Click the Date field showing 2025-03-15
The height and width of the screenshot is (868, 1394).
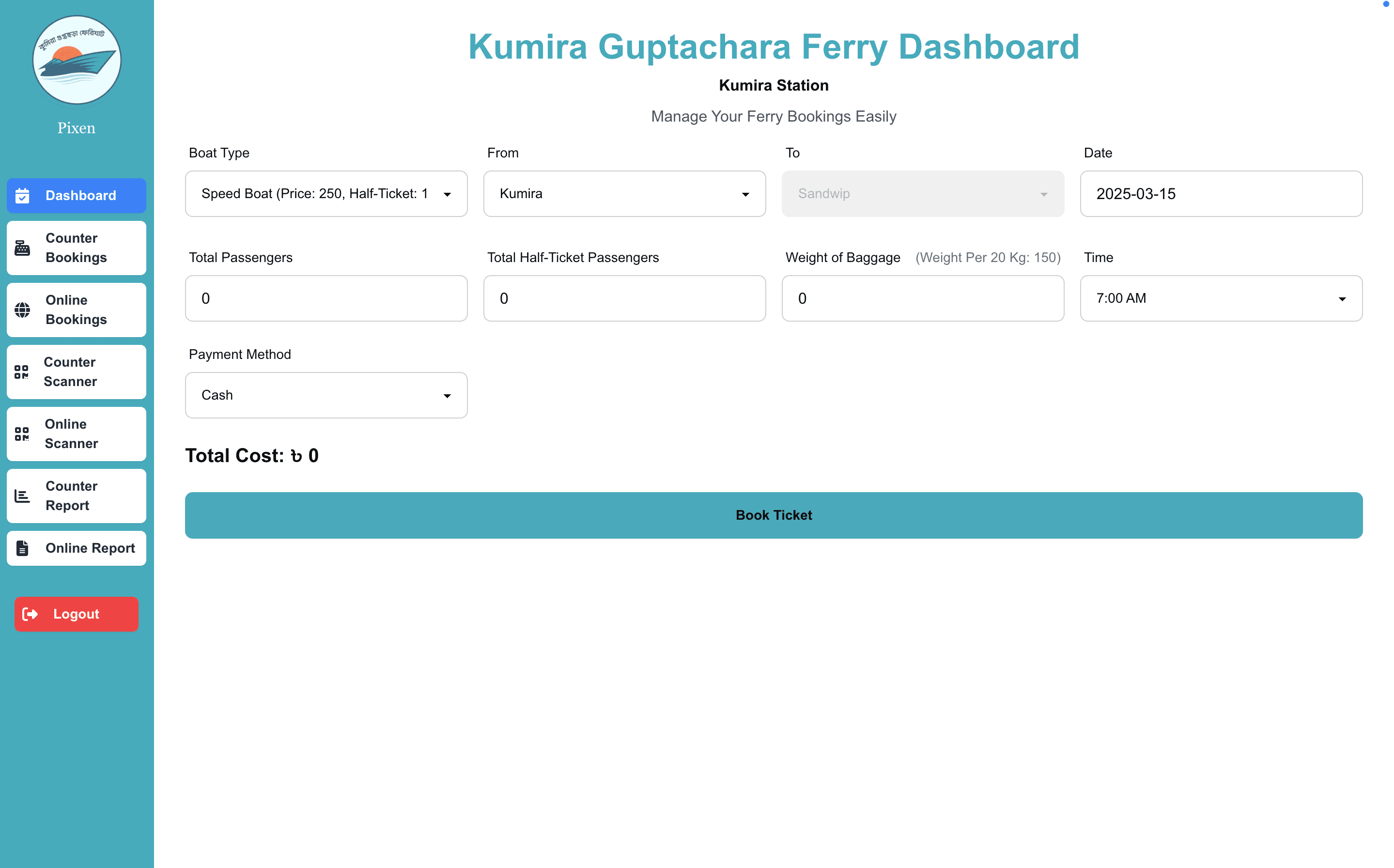1221,194
